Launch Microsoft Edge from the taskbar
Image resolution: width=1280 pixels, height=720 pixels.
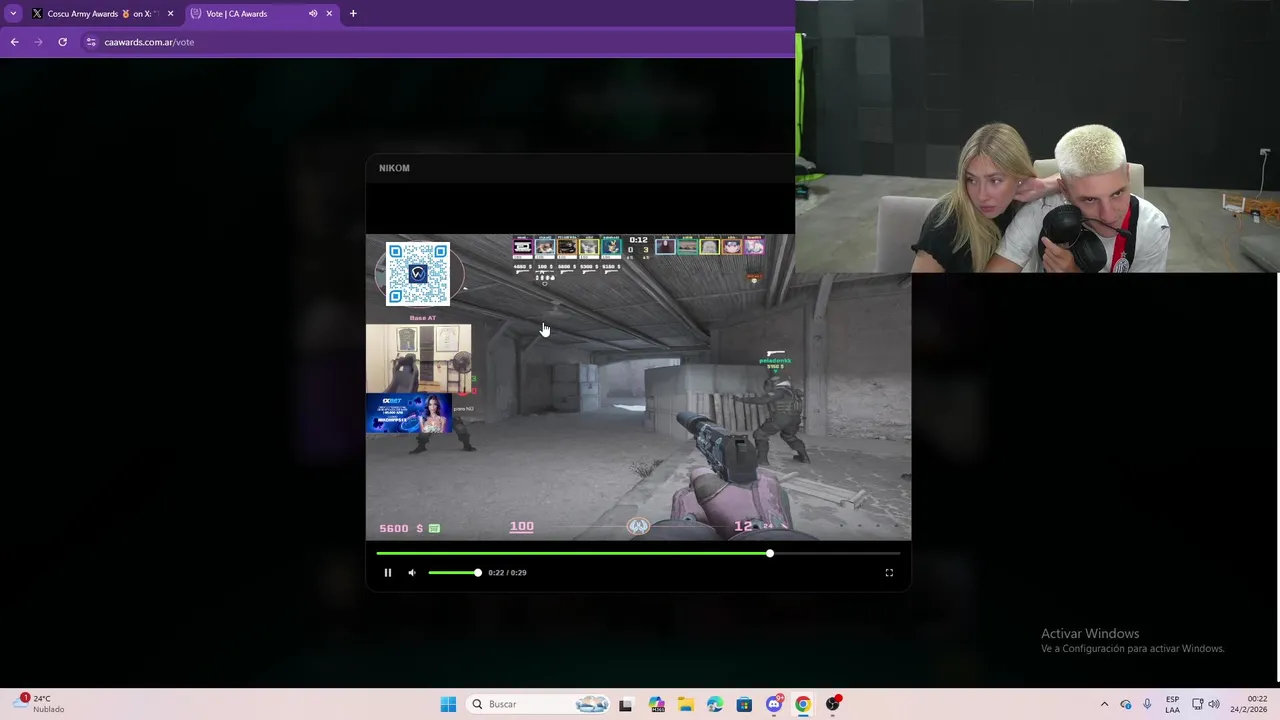(715, 704)
